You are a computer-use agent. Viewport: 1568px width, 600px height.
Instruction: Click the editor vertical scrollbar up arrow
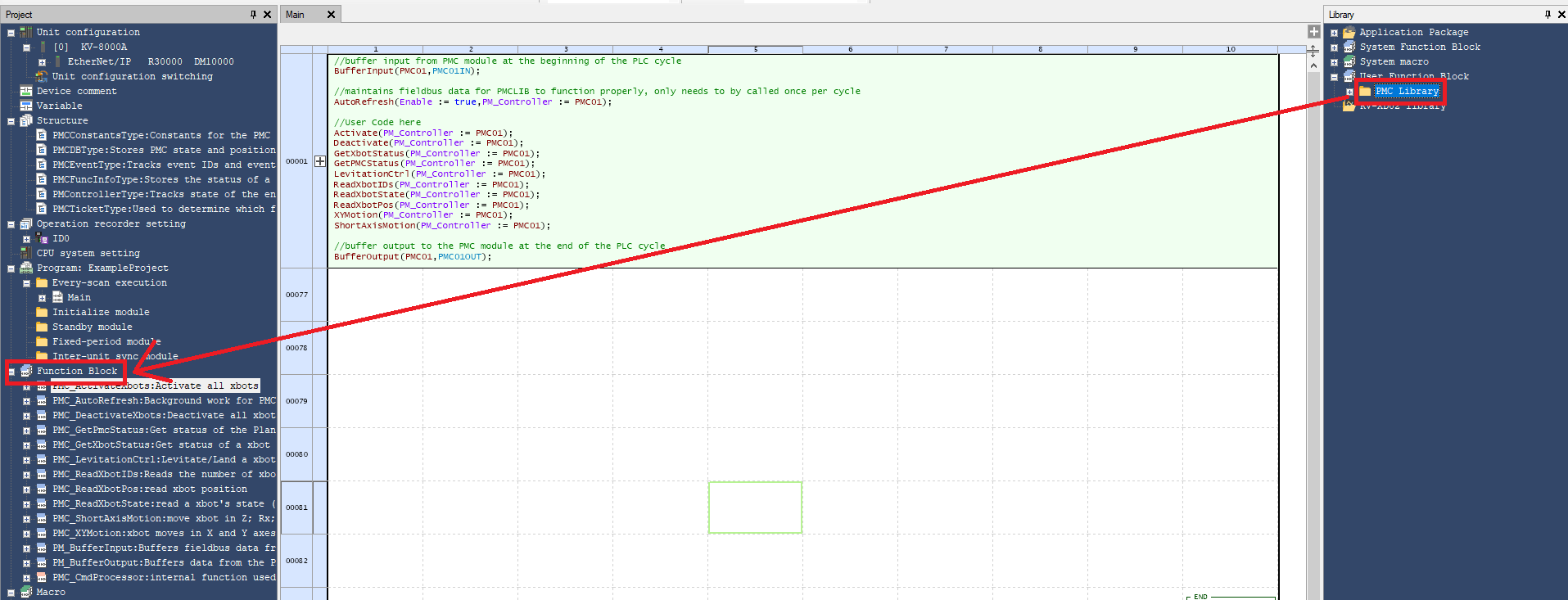coord(1313,65)
